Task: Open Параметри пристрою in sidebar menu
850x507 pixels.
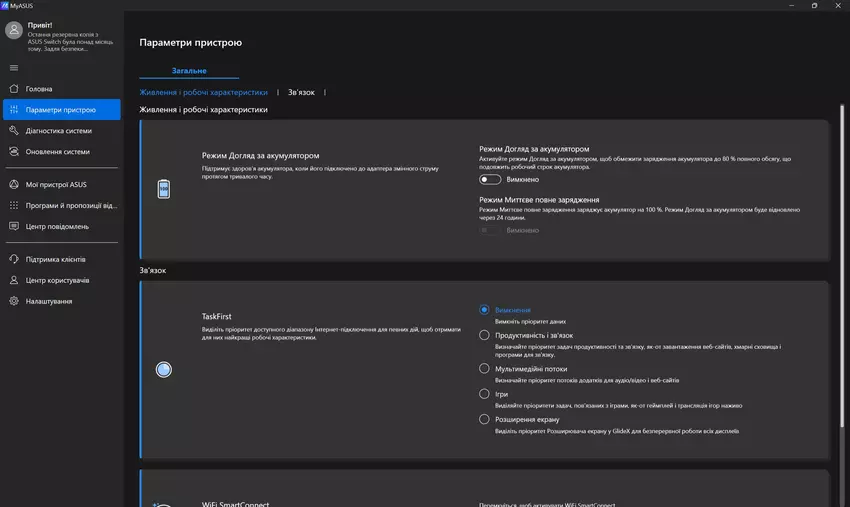Action: click(x=61, y=110)
